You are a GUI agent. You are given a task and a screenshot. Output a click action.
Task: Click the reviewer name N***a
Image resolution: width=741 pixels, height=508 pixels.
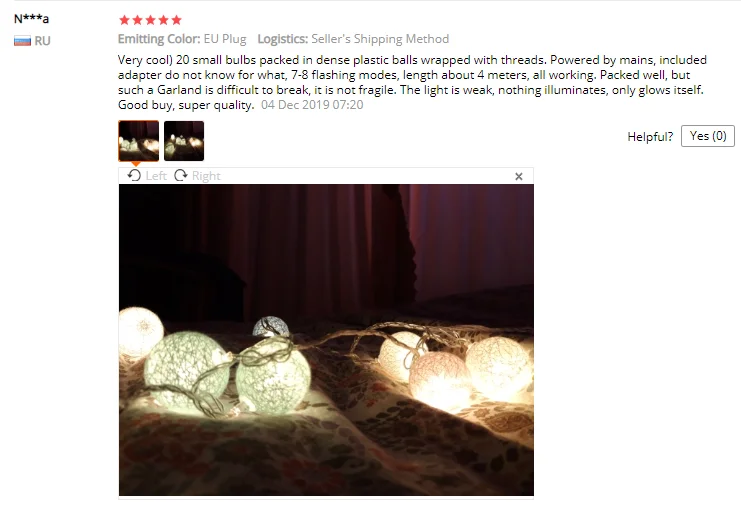pyautogui.click(x=31, y=19)
